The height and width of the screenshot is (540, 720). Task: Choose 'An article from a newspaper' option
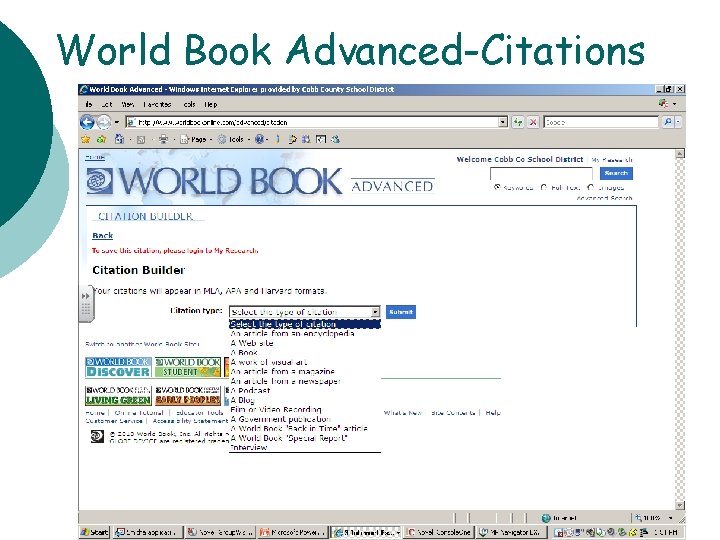pos(304,381)
